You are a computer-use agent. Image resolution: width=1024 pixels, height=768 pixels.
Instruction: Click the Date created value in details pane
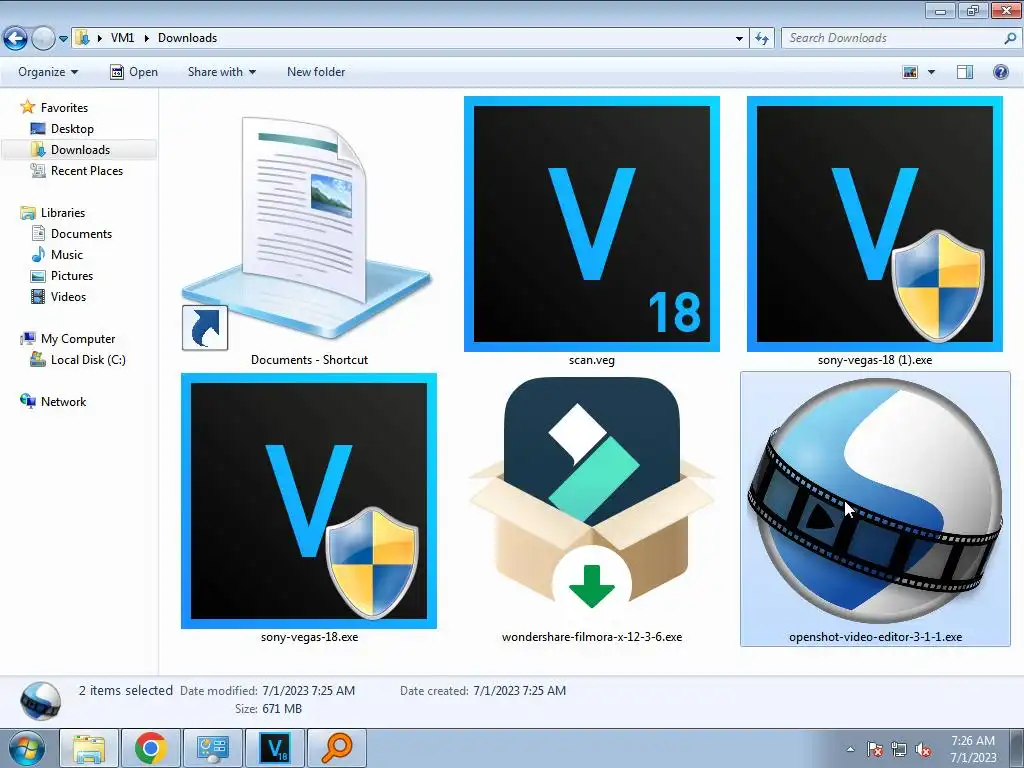tap(519, 690)
